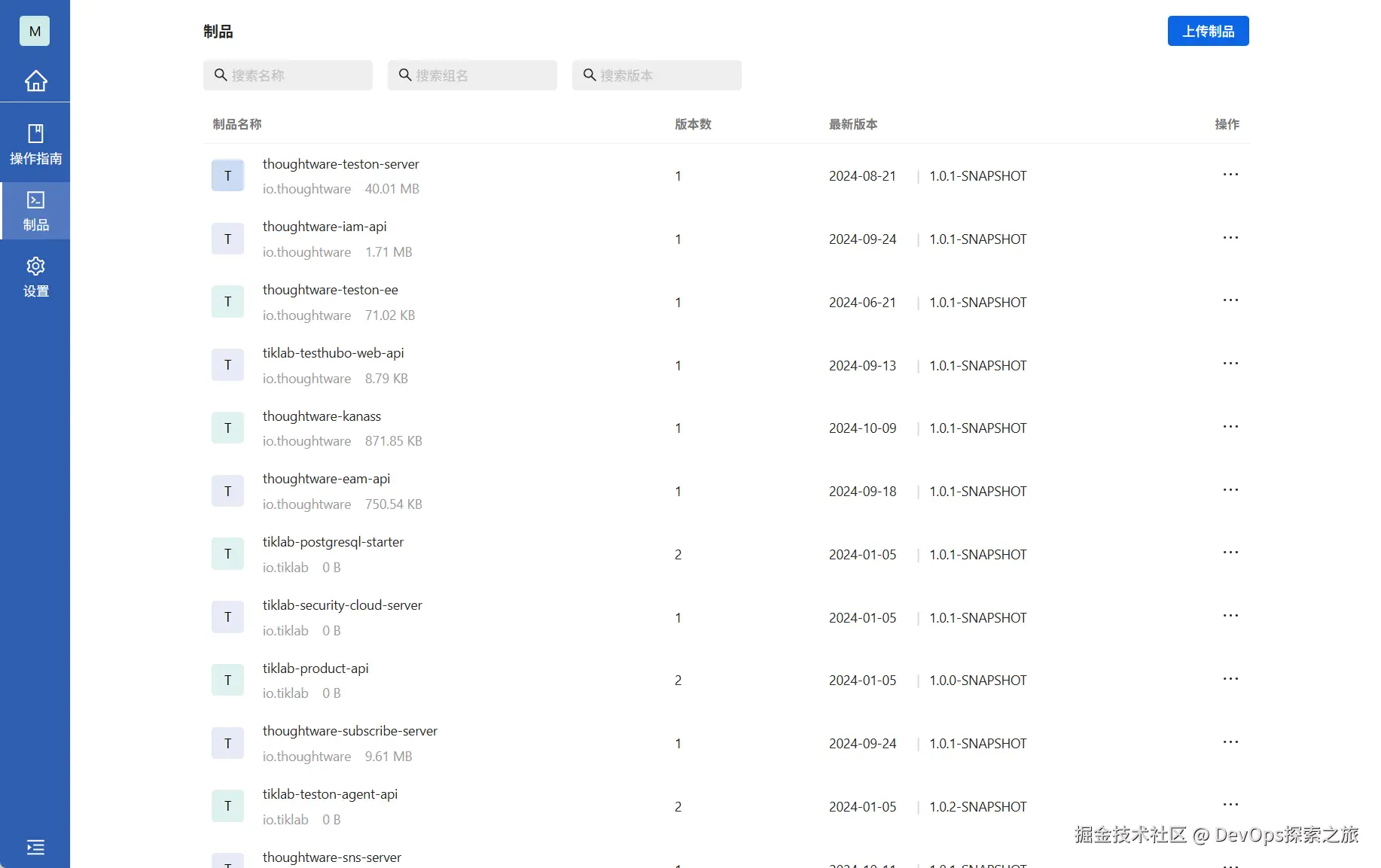Click the 上传制品 button
The height and width of the screenshot is (868, 1381).
tap(1208, 31)
